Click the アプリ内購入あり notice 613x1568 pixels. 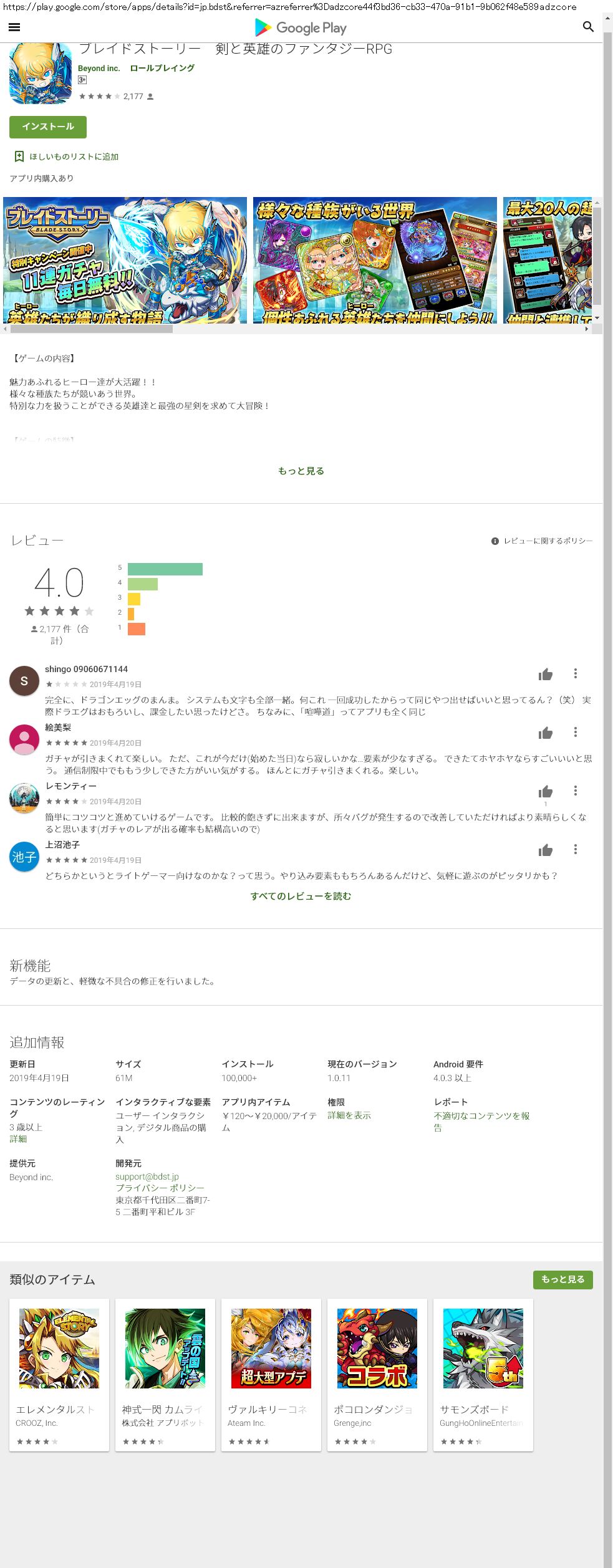point(42,178)
